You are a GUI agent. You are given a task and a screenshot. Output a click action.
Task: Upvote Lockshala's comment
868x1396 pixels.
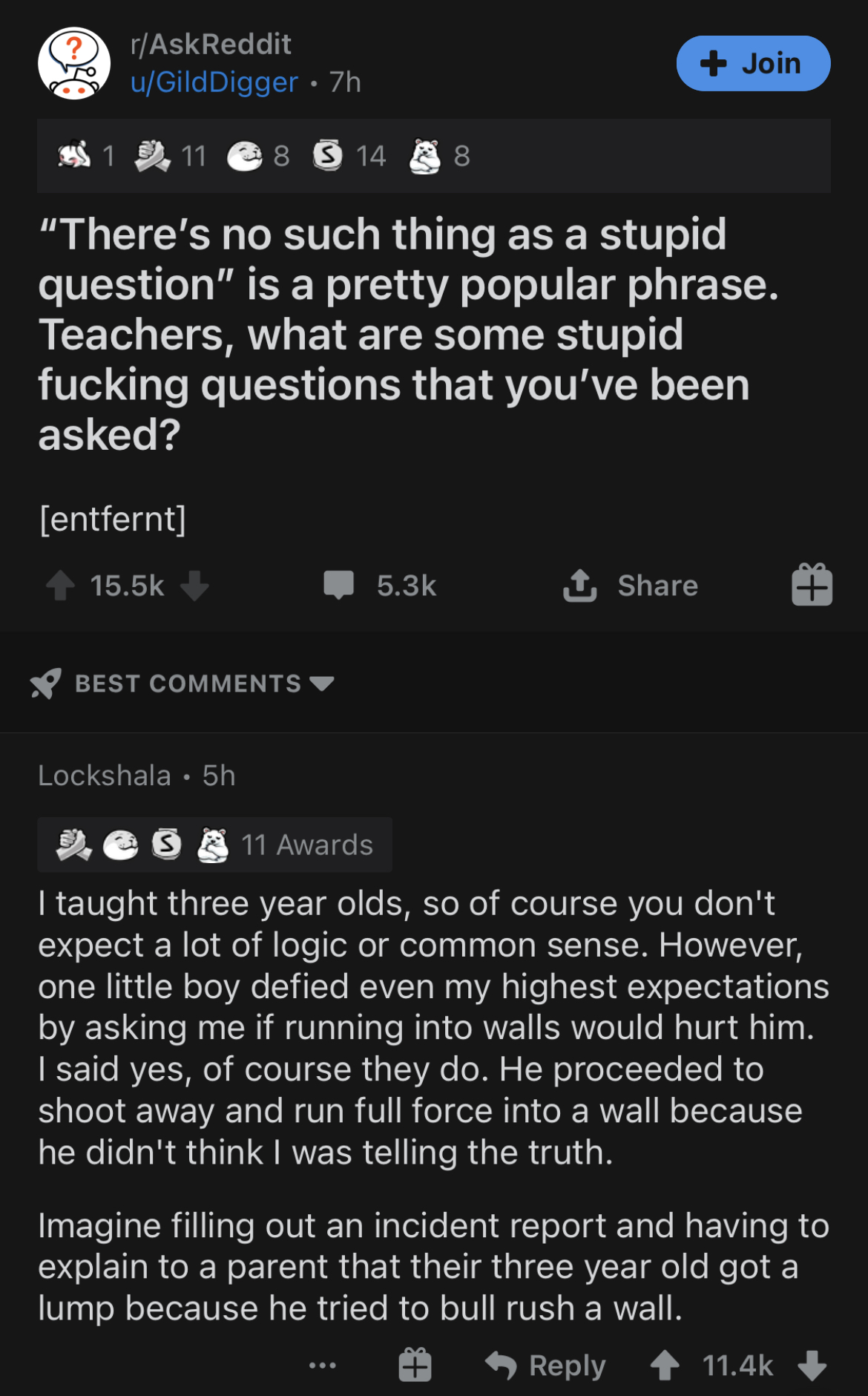665,1365
